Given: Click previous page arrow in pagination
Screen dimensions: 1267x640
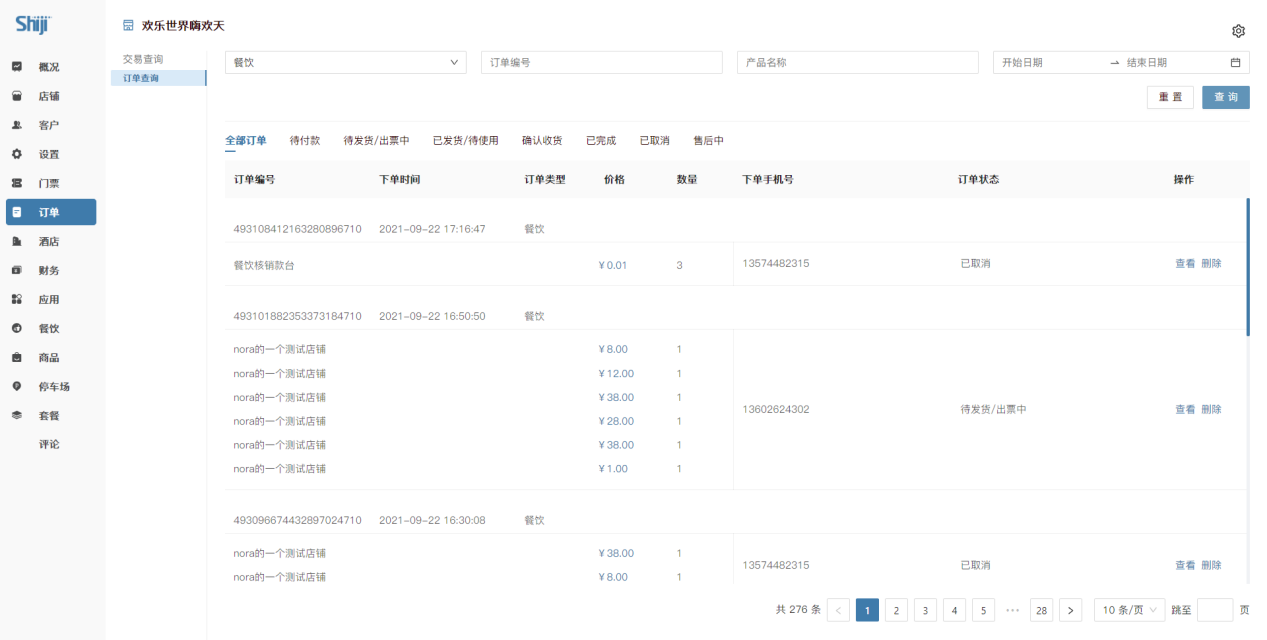Looking at the screenshot, I should (x=838, y=610).
